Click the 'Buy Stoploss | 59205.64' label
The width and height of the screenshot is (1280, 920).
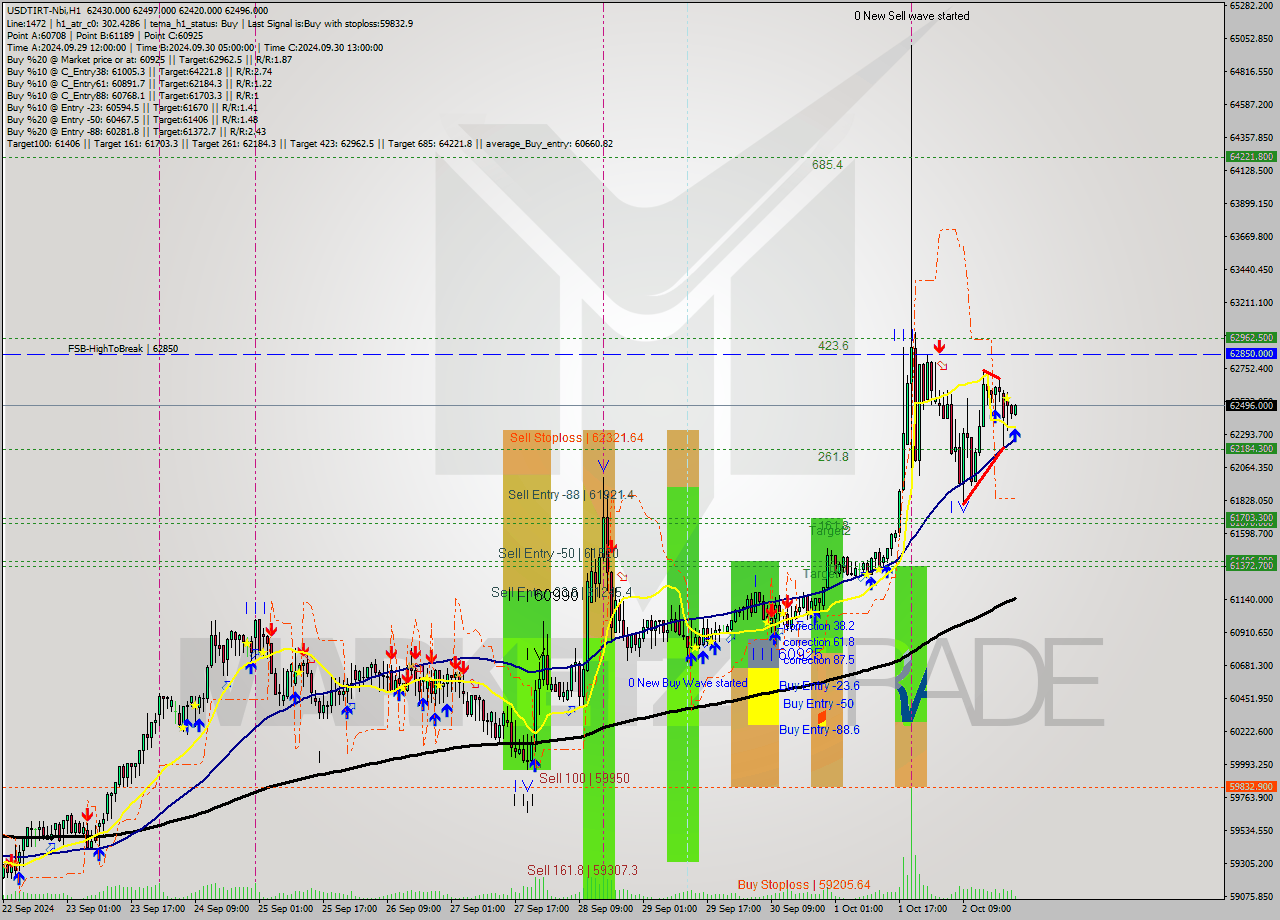pyautogui.click(x=804, y=884)
